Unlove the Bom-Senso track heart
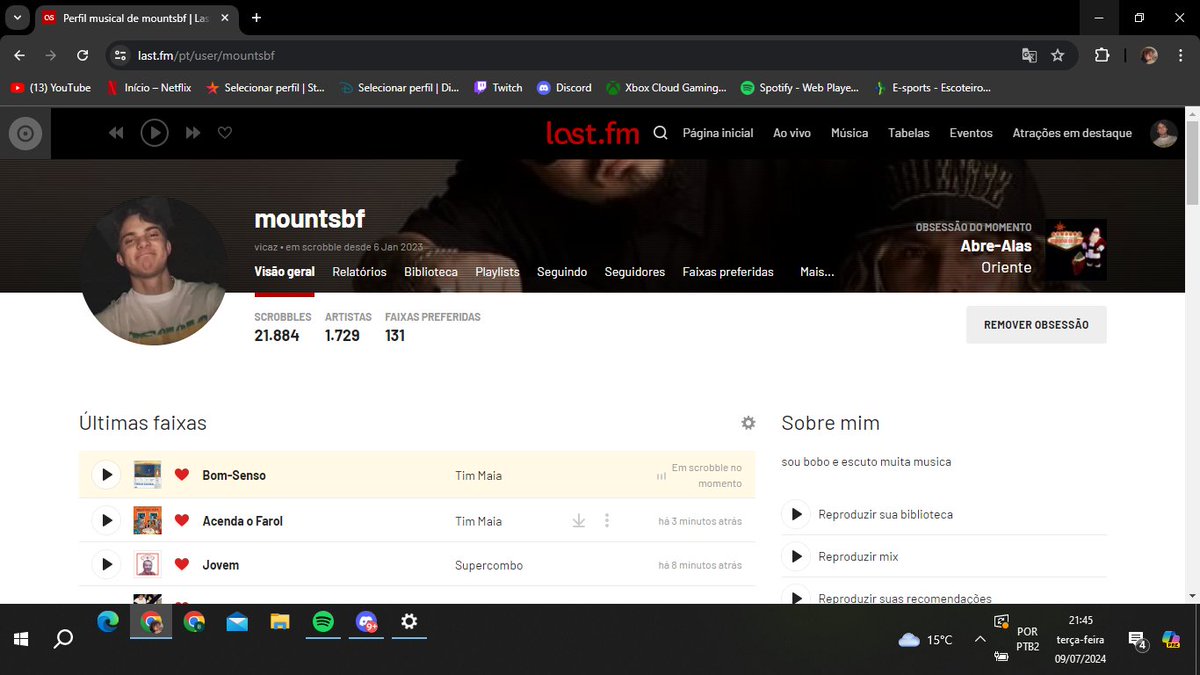Screen dimensions: 1200x675 [182, 475]
